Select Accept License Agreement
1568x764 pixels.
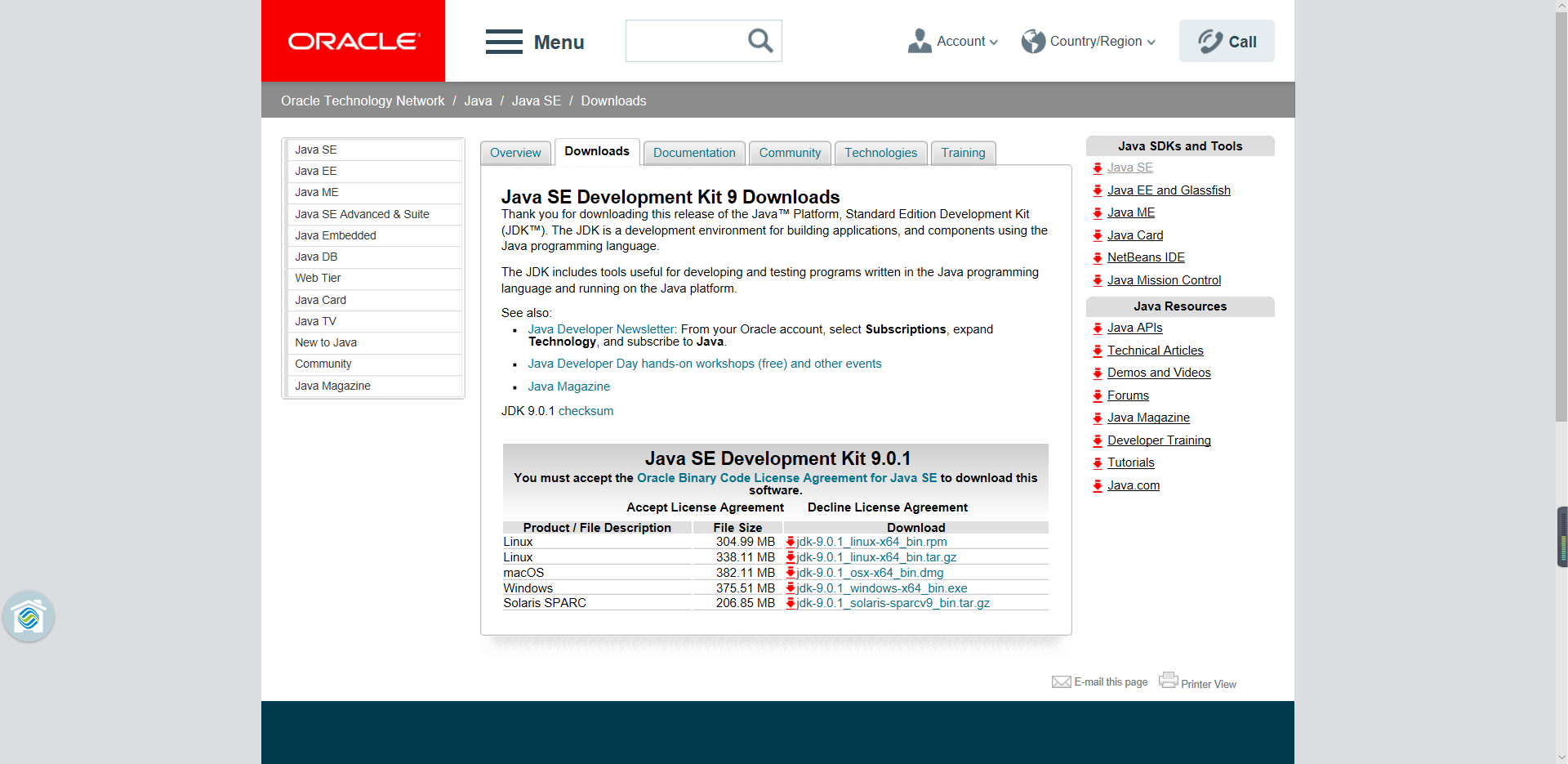pyautogui.click(x=705, y=507)
